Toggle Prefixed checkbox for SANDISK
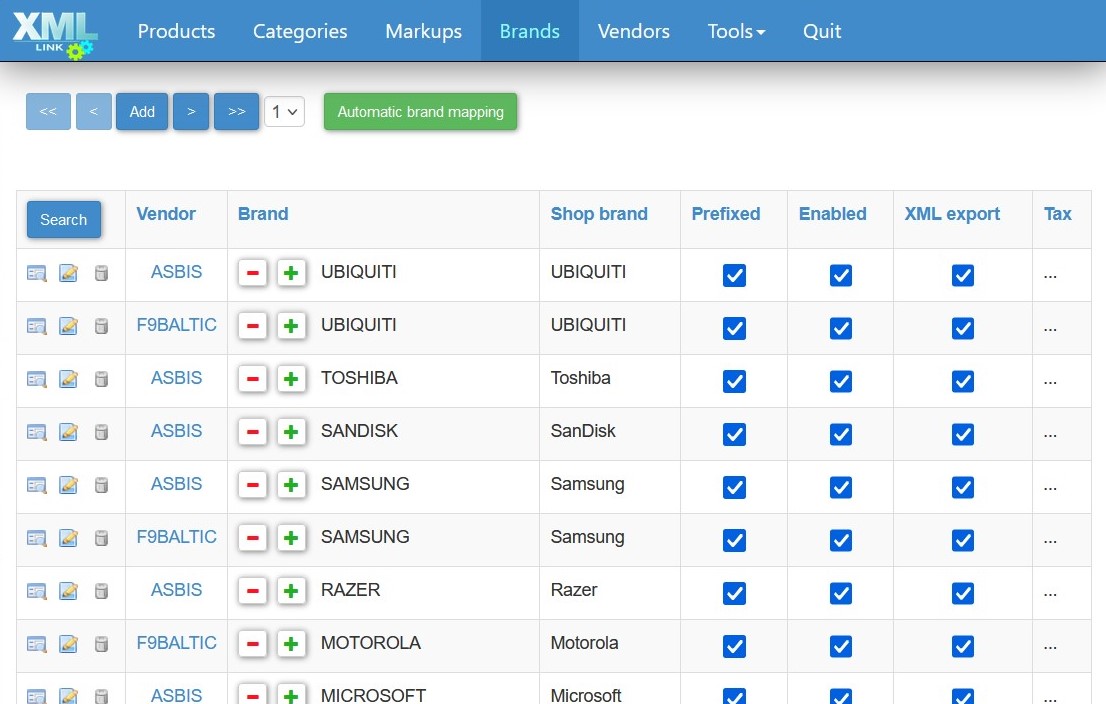Viewport: 1106px width, 704px height. coord(734,434)
